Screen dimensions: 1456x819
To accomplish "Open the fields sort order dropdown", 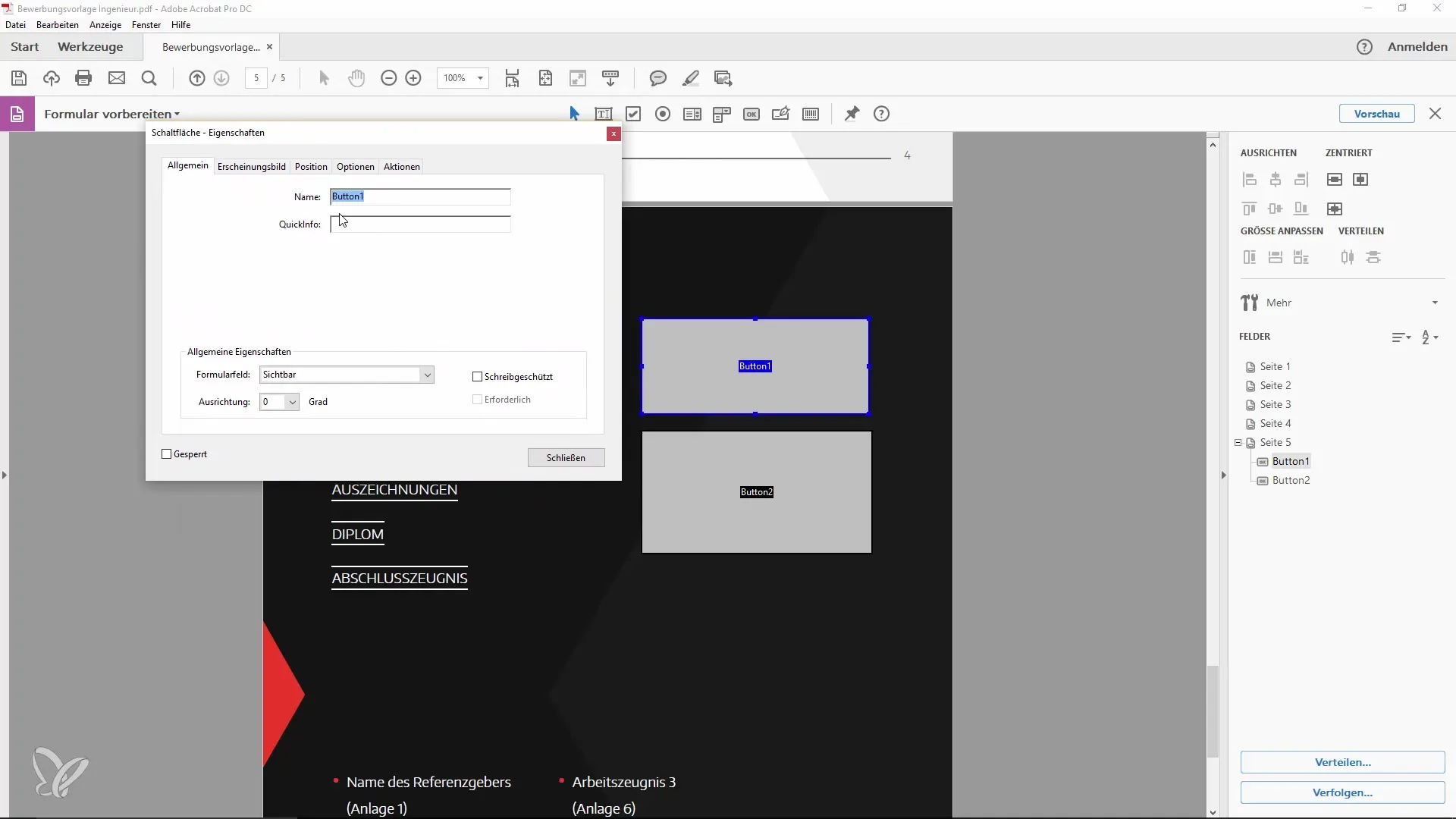I will click(x=1401, y=337).
